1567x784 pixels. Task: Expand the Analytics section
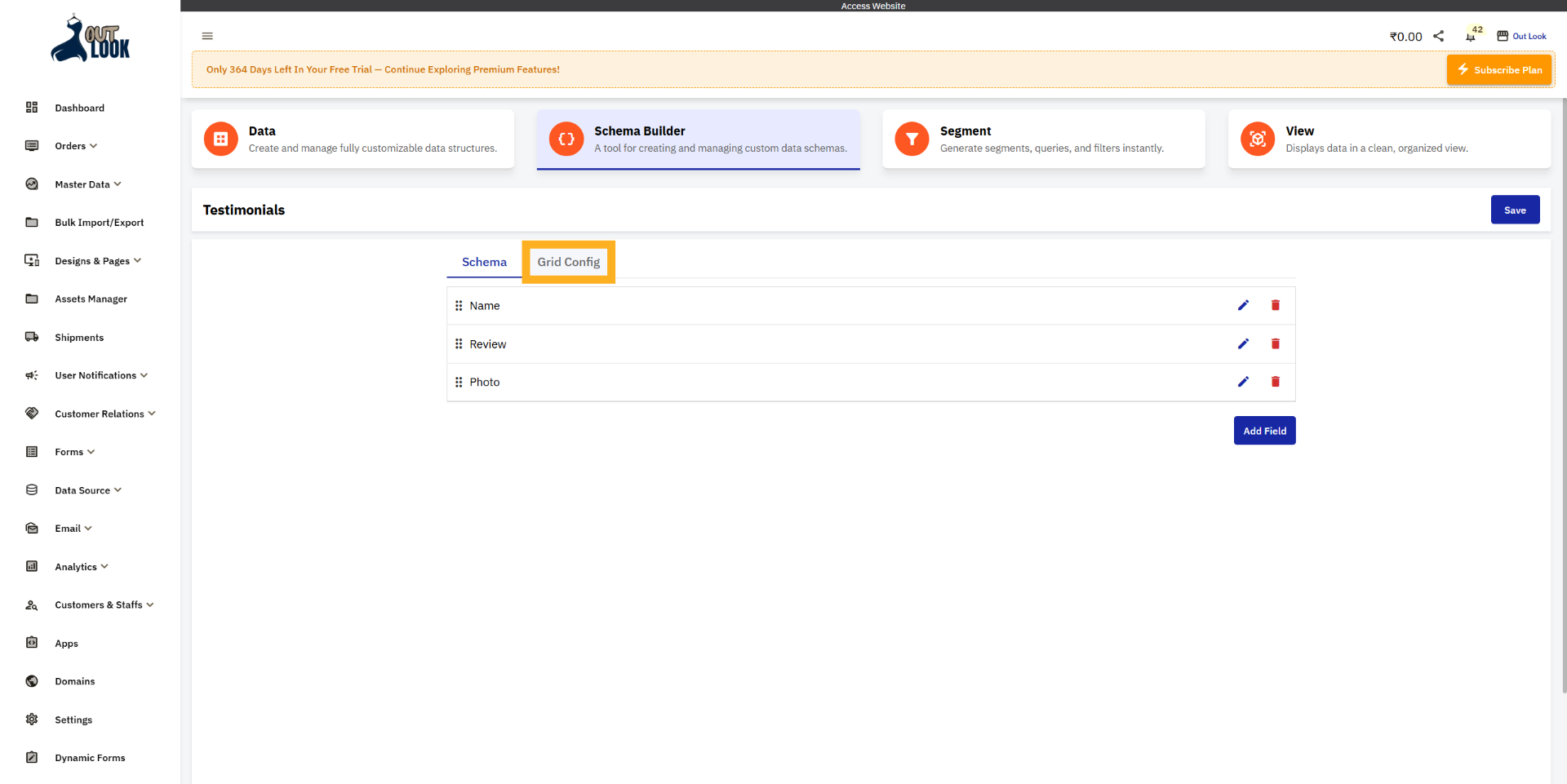(81, 567)
